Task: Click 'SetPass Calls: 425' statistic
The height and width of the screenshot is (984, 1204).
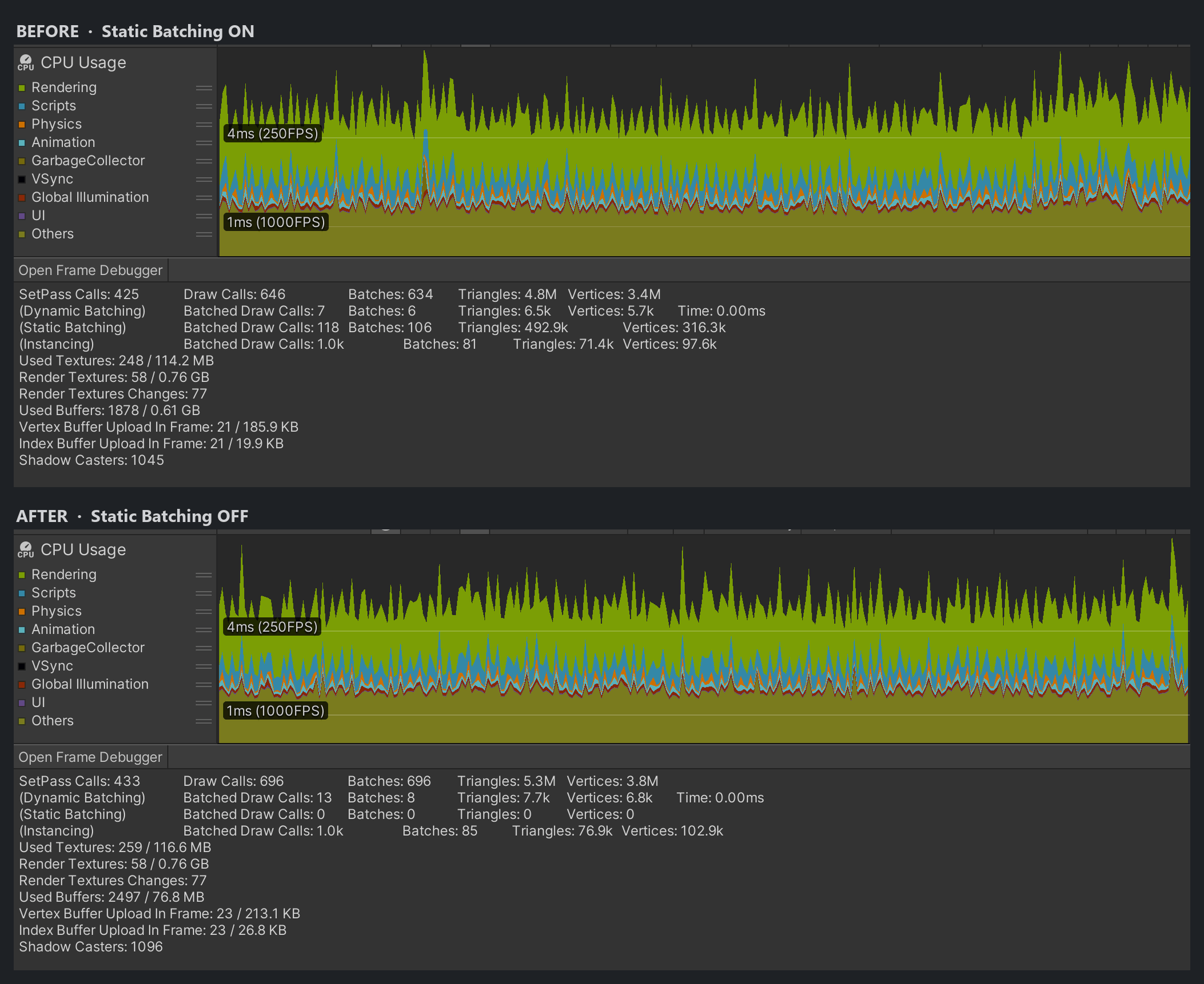Action: pos(79,294)
